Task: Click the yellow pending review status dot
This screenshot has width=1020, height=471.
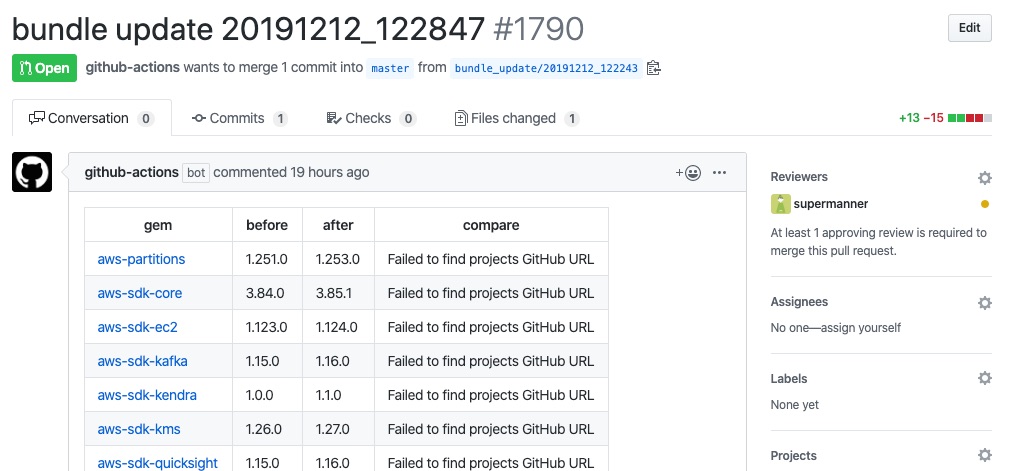Action: coord(985,204)
